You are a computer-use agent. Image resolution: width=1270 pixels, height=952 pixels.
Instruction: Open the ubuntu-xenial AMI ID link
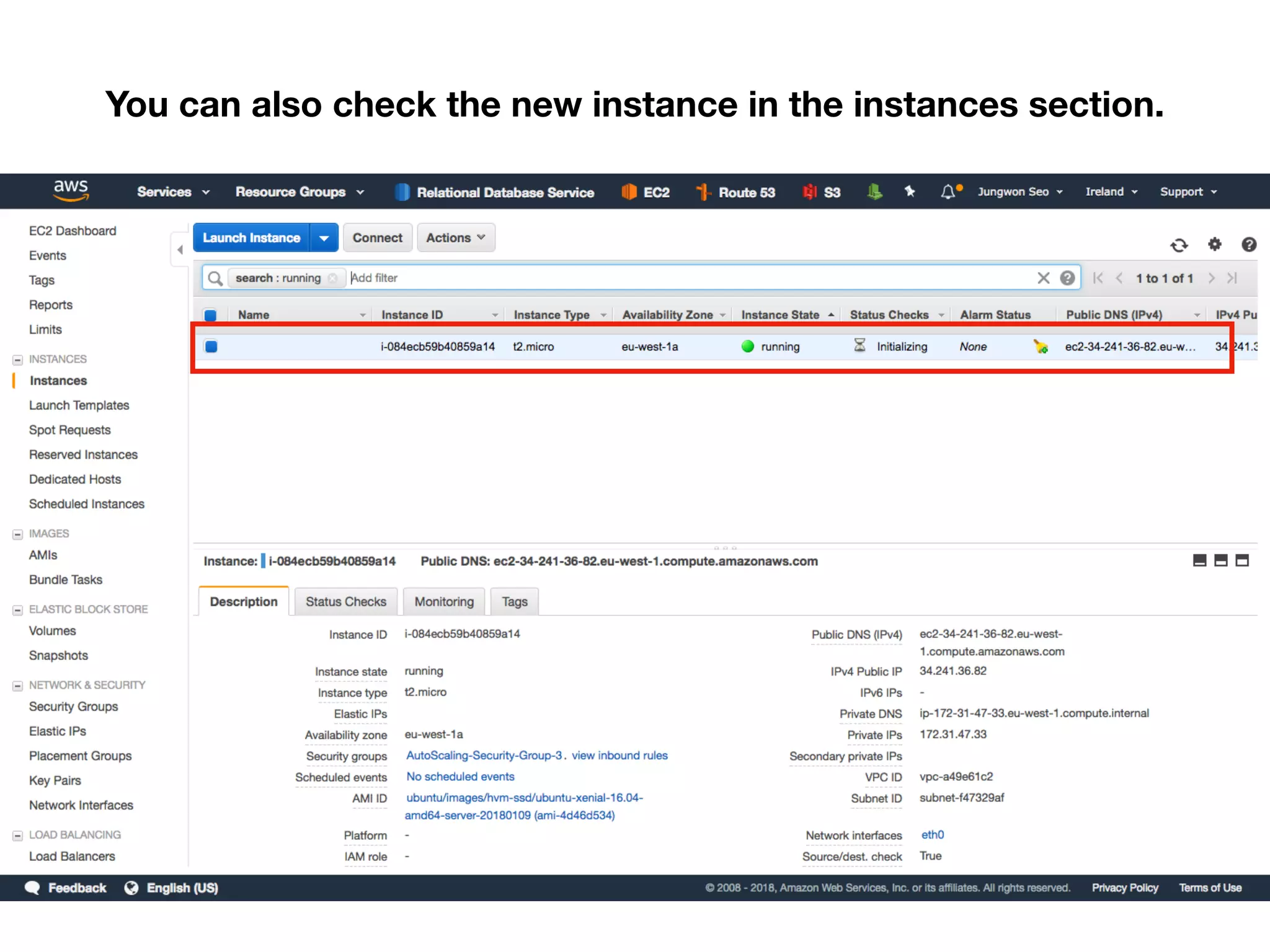[524, 806]
